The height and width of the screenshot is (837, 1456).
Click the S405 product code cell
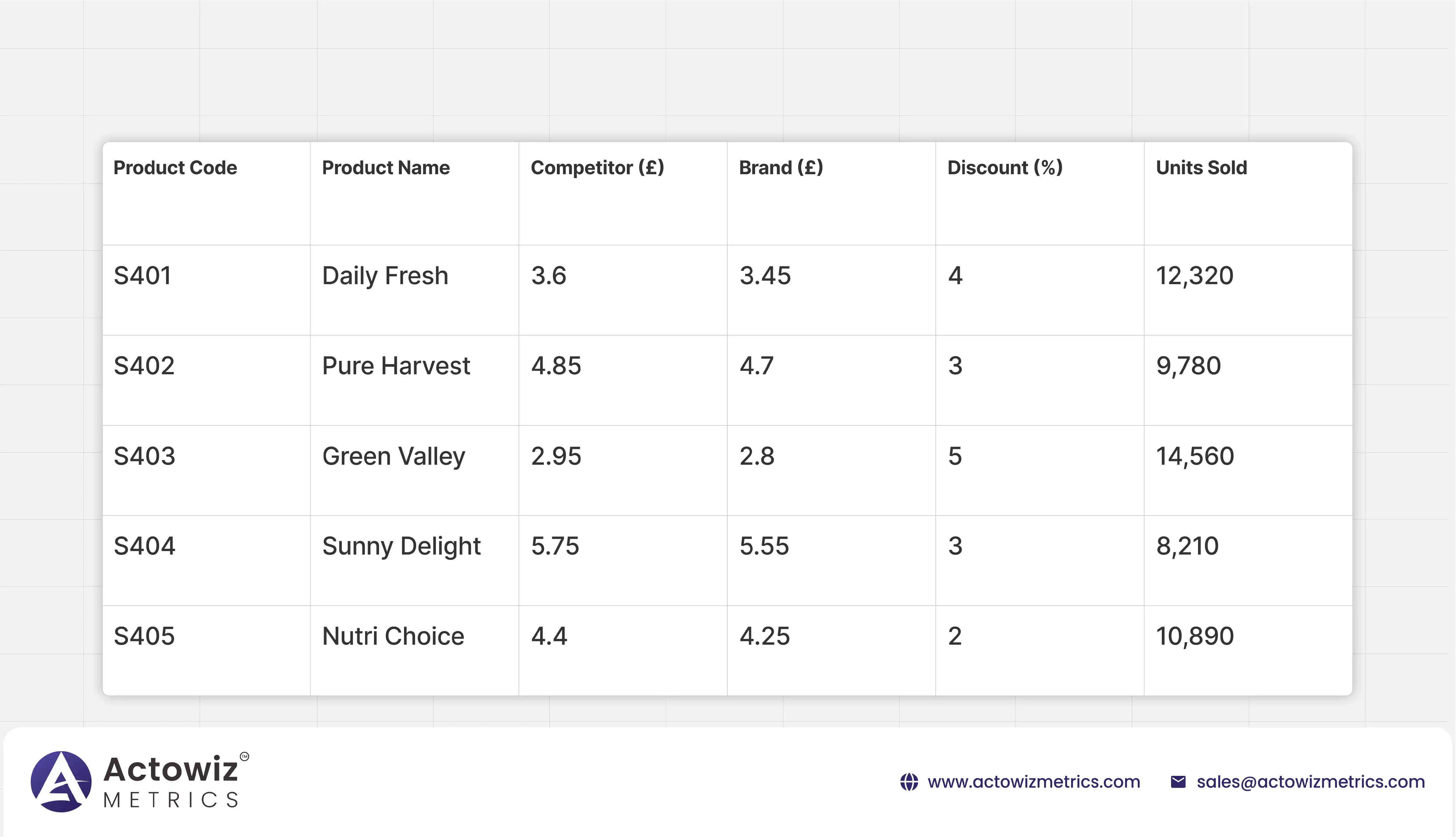pyautogui.click(x=144, y=636)
